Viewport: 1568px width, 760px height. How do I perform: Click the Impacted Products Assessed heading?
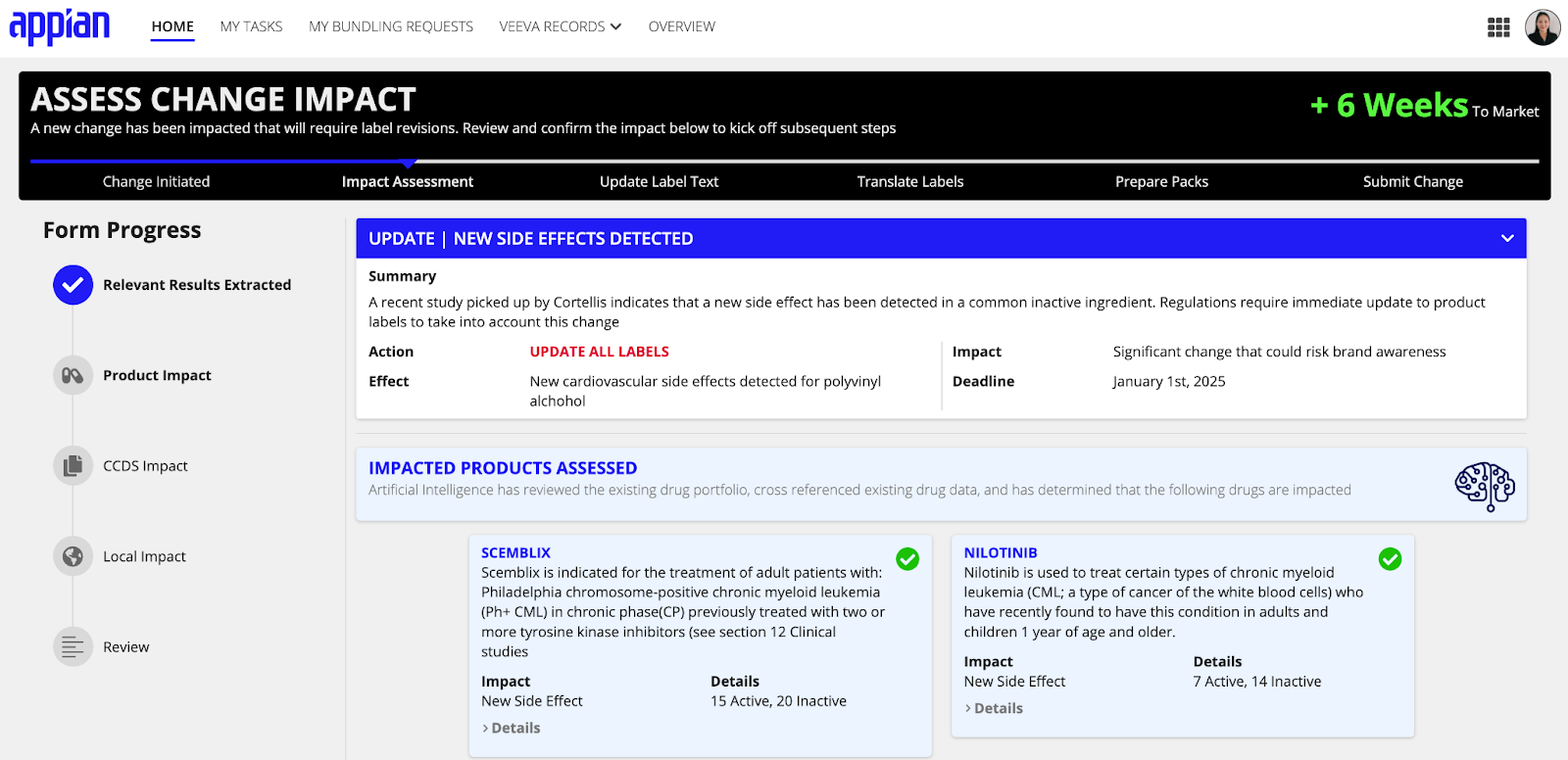(x=503, y=468)
